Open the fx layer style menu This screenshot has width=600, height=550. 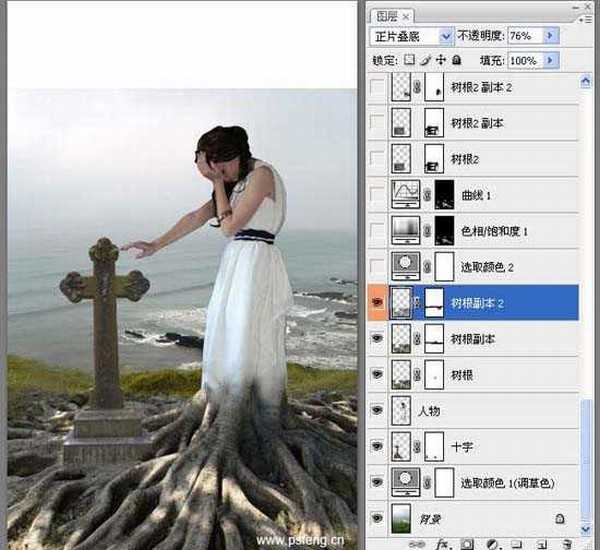click(442, 544)
